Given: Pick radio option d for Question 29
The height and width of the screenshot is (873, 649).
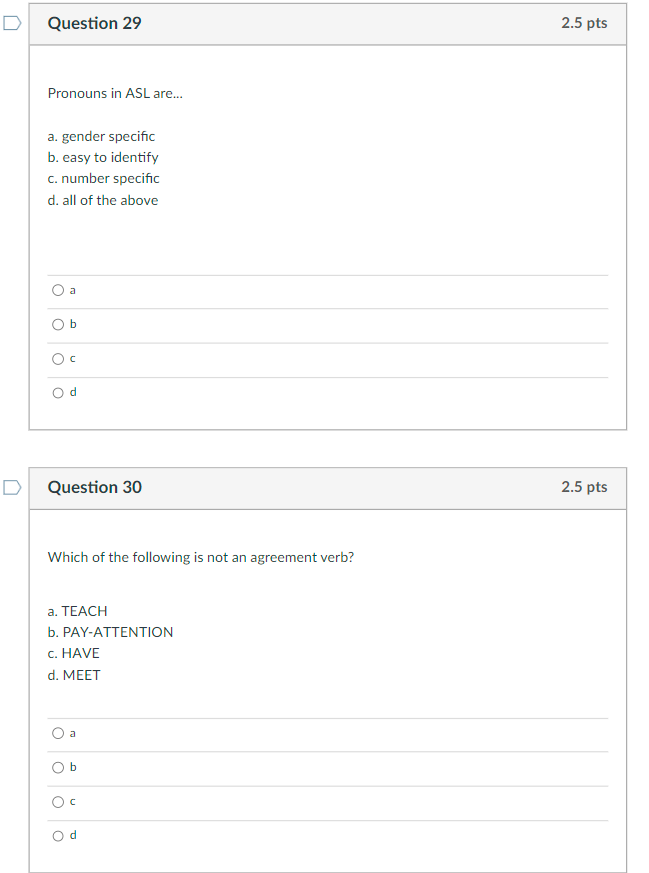Looking at the screenshot, I should [58, 393].
